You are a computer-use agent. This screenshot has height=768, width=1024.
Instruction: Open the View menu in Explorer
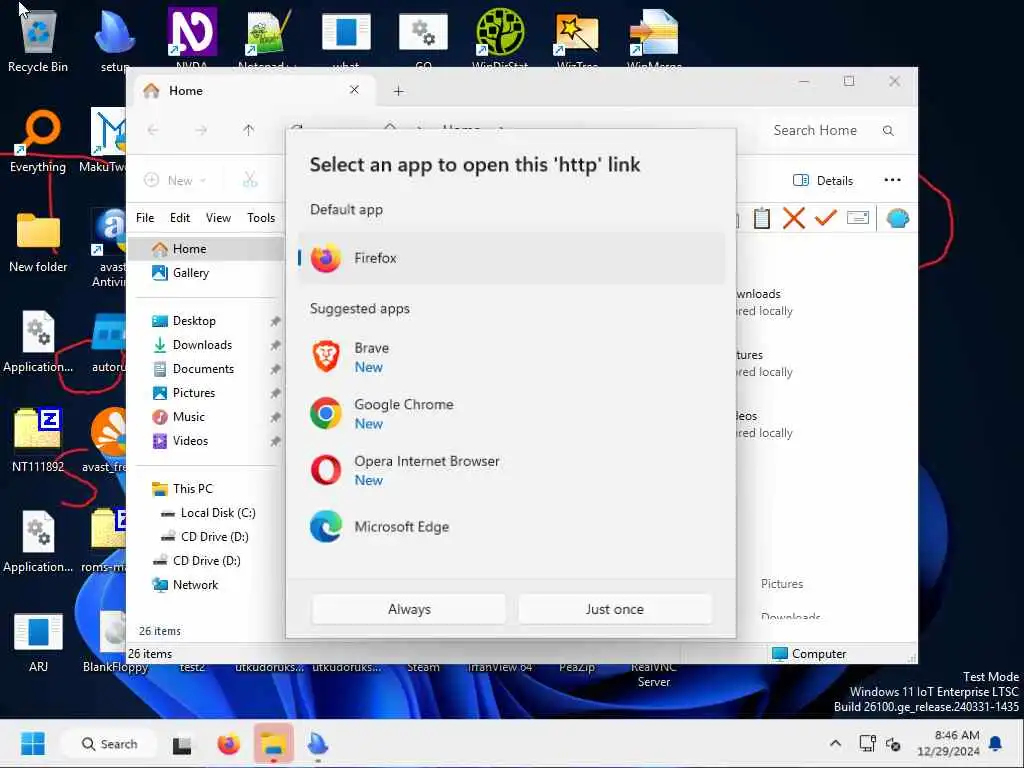point(218,218)
